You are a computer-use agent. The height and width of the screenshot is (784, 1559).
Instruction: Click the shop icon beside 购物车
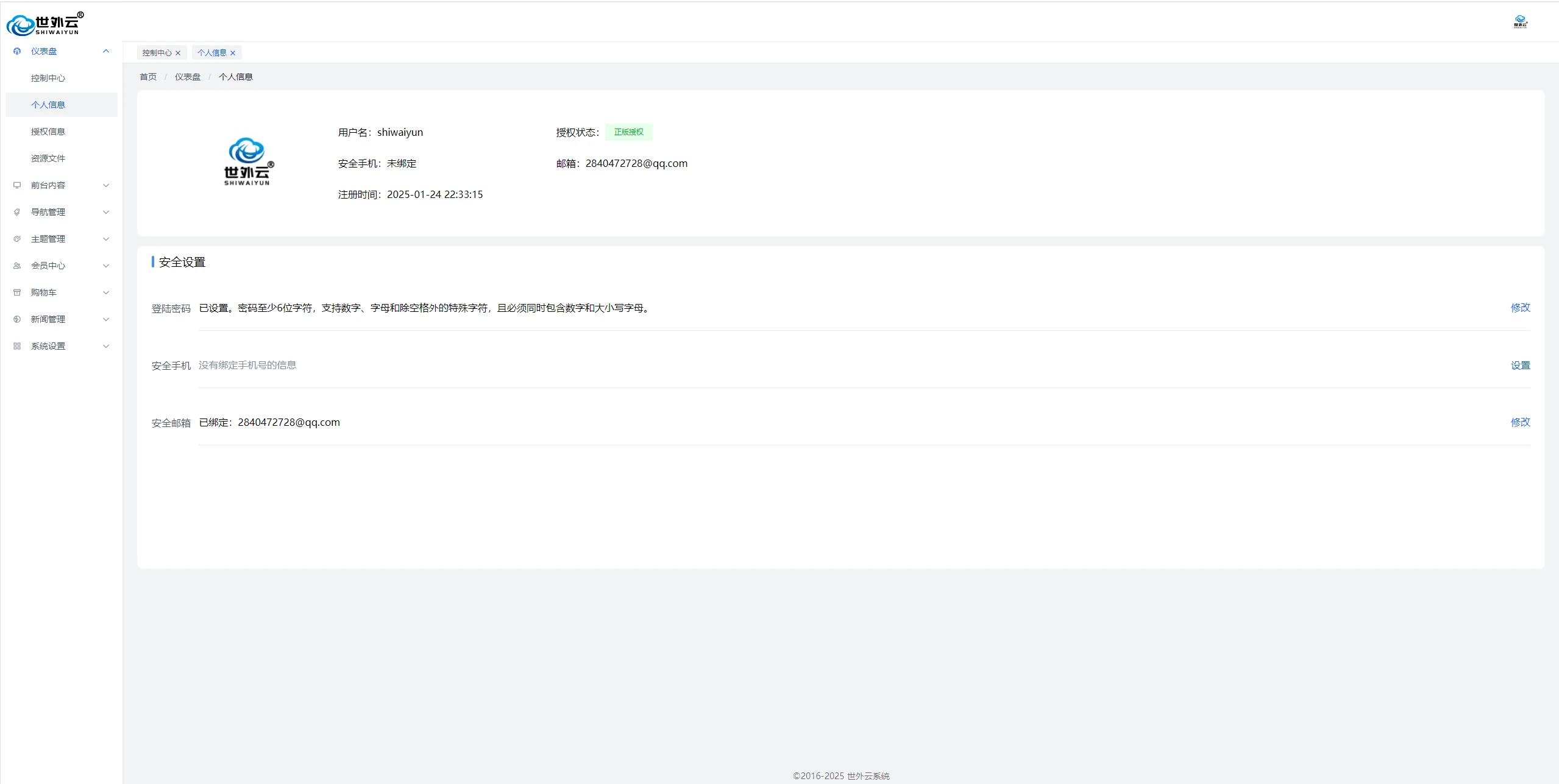[x=17, y=292]
